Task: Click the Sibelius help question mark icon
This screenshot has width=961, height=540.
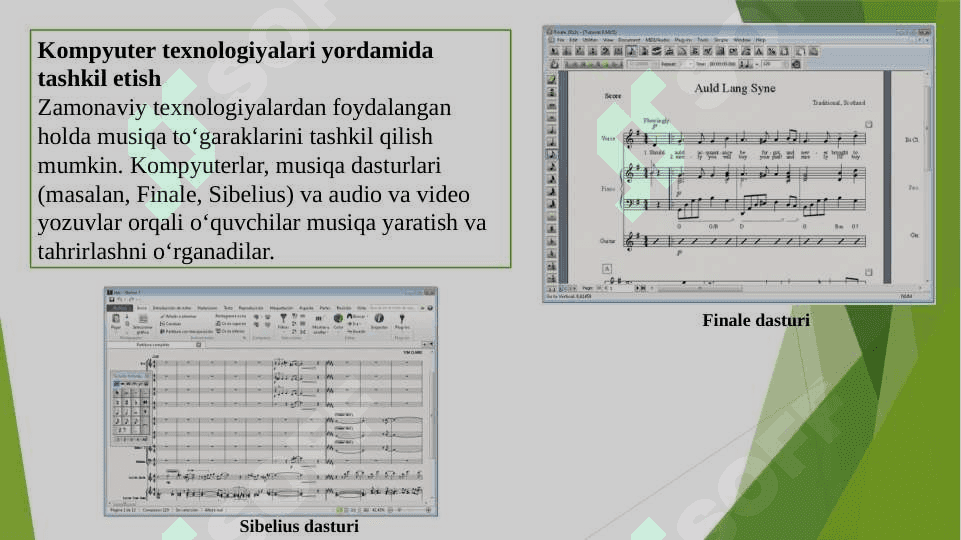Action: pos(430,308)
